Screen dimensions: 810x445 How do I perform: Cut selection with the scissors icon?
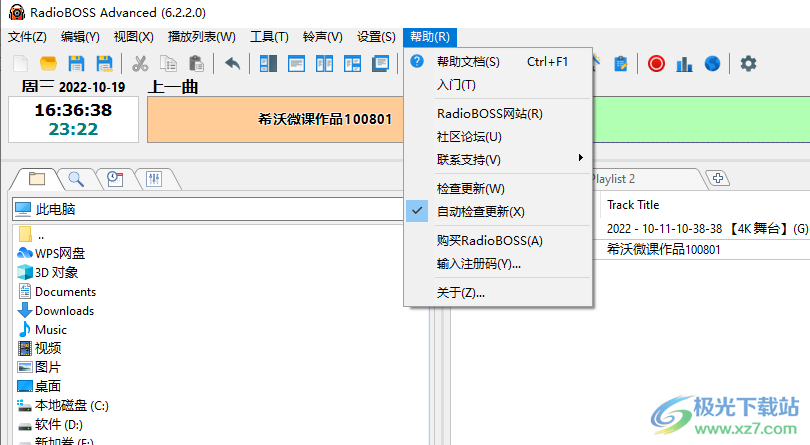pos(140,64)
